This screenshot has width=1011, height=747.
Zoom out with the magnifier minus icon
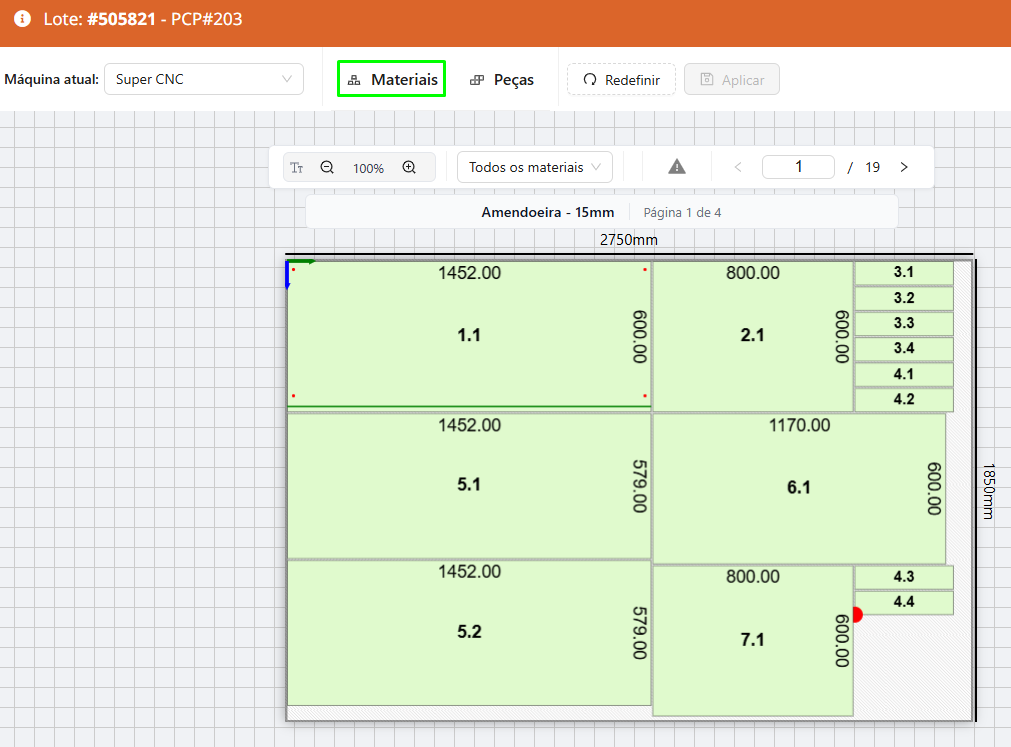(327, 168)
